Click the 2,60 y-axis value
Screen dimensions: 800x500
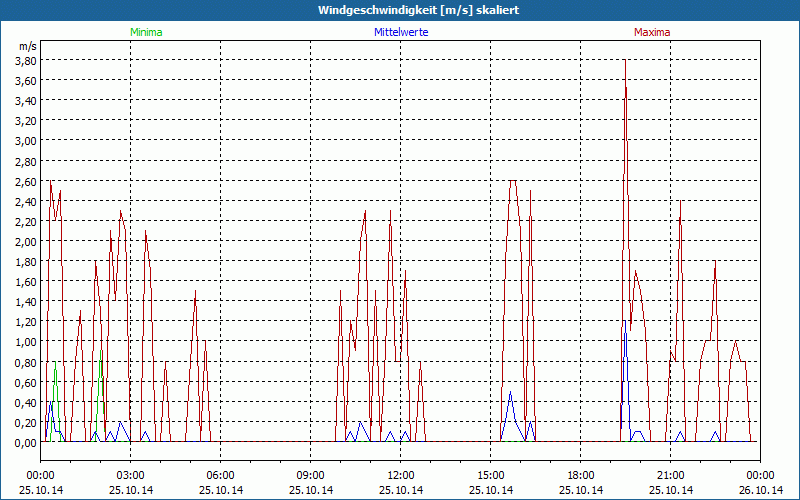coord(26,182)
